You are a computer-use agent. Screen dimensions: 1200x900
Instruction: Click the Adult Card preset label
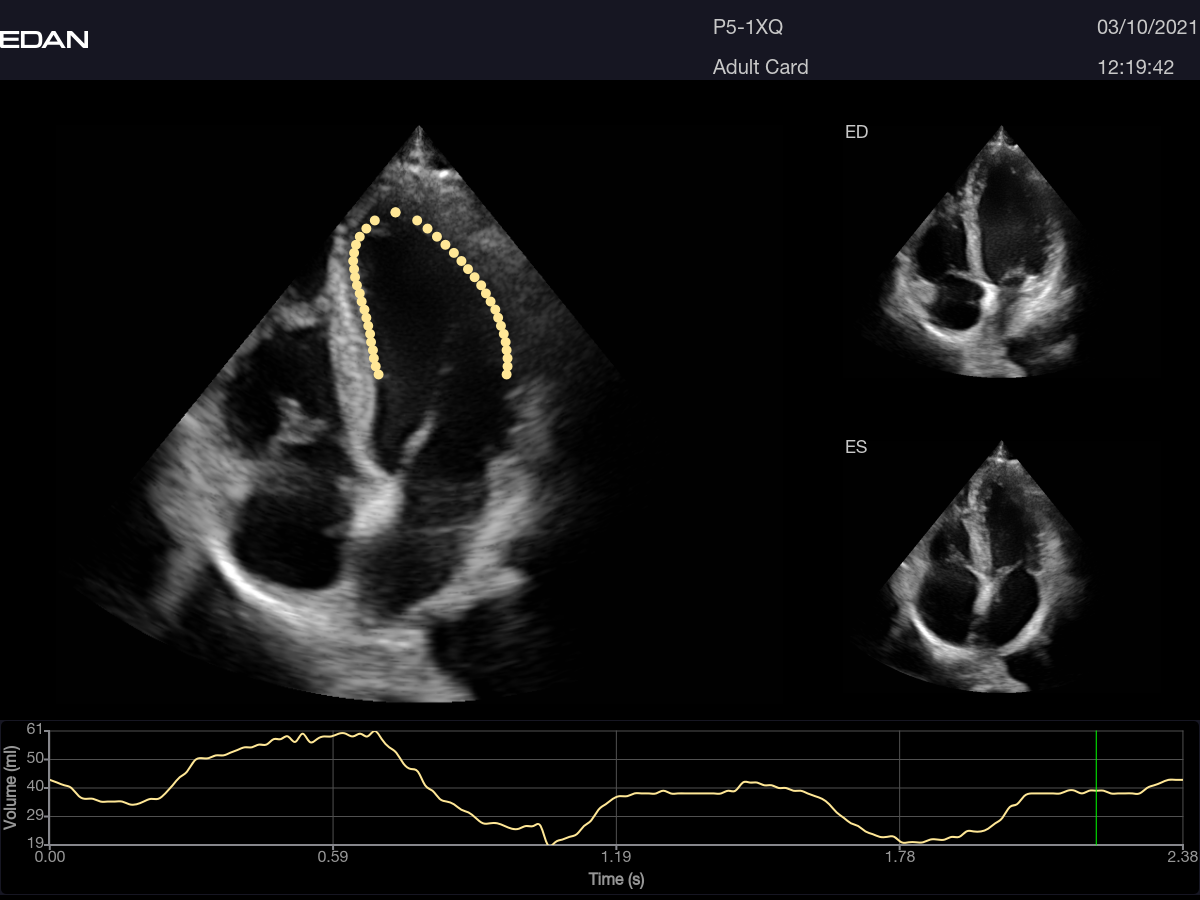tap(760, 67)
